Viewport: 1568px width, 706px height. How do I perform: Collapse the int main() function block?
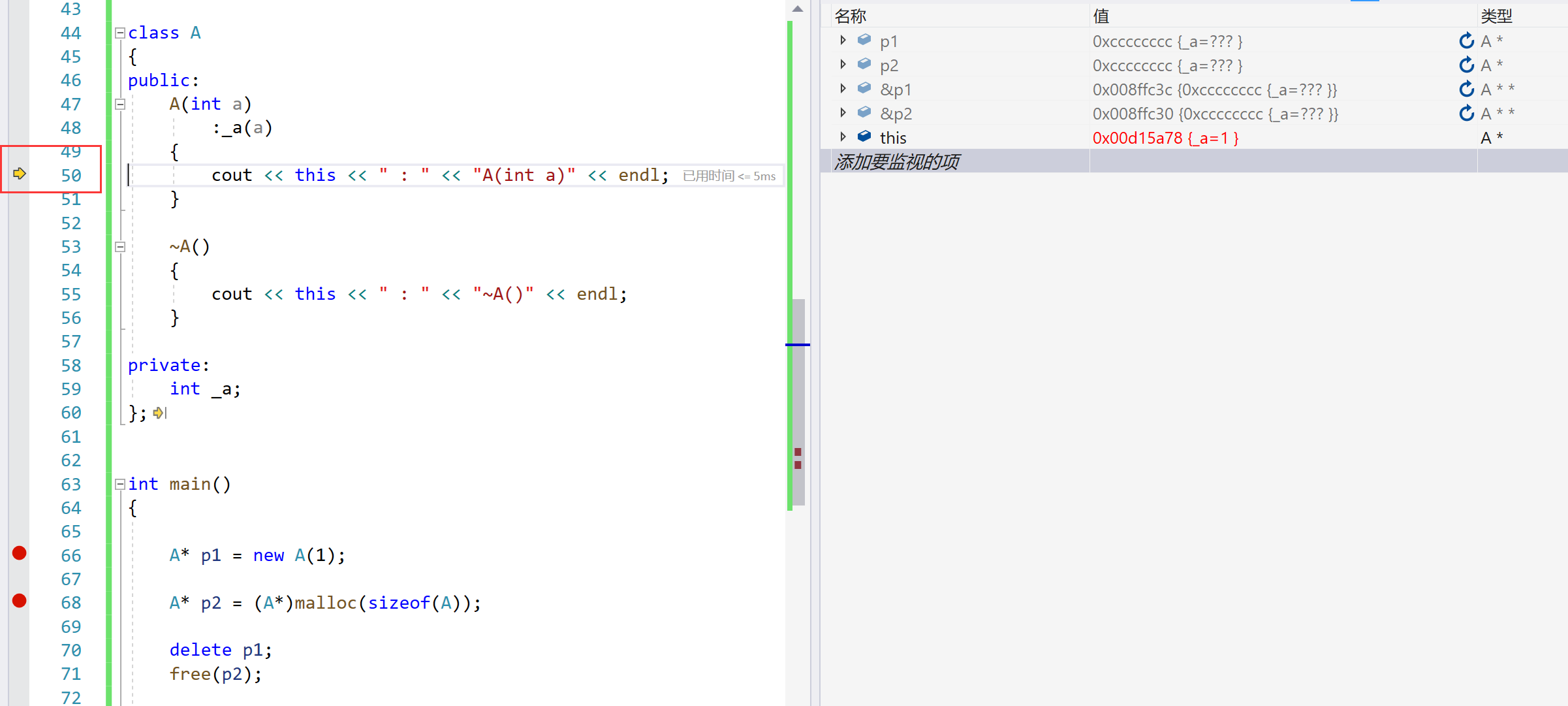point(120,485)
